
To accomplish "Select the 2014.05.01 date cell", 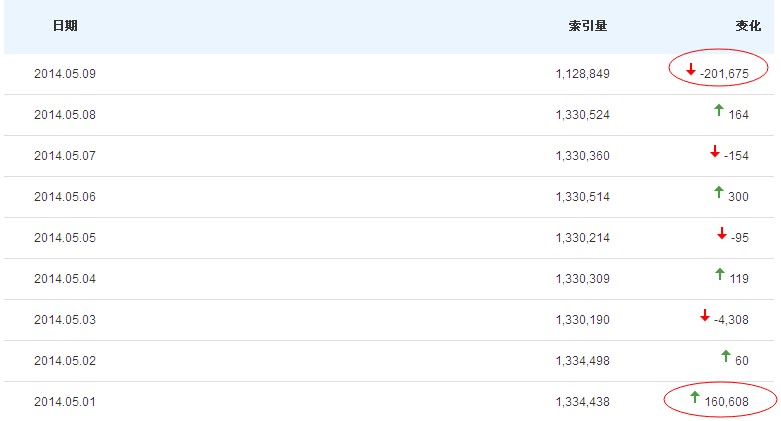I will (65, 402).
